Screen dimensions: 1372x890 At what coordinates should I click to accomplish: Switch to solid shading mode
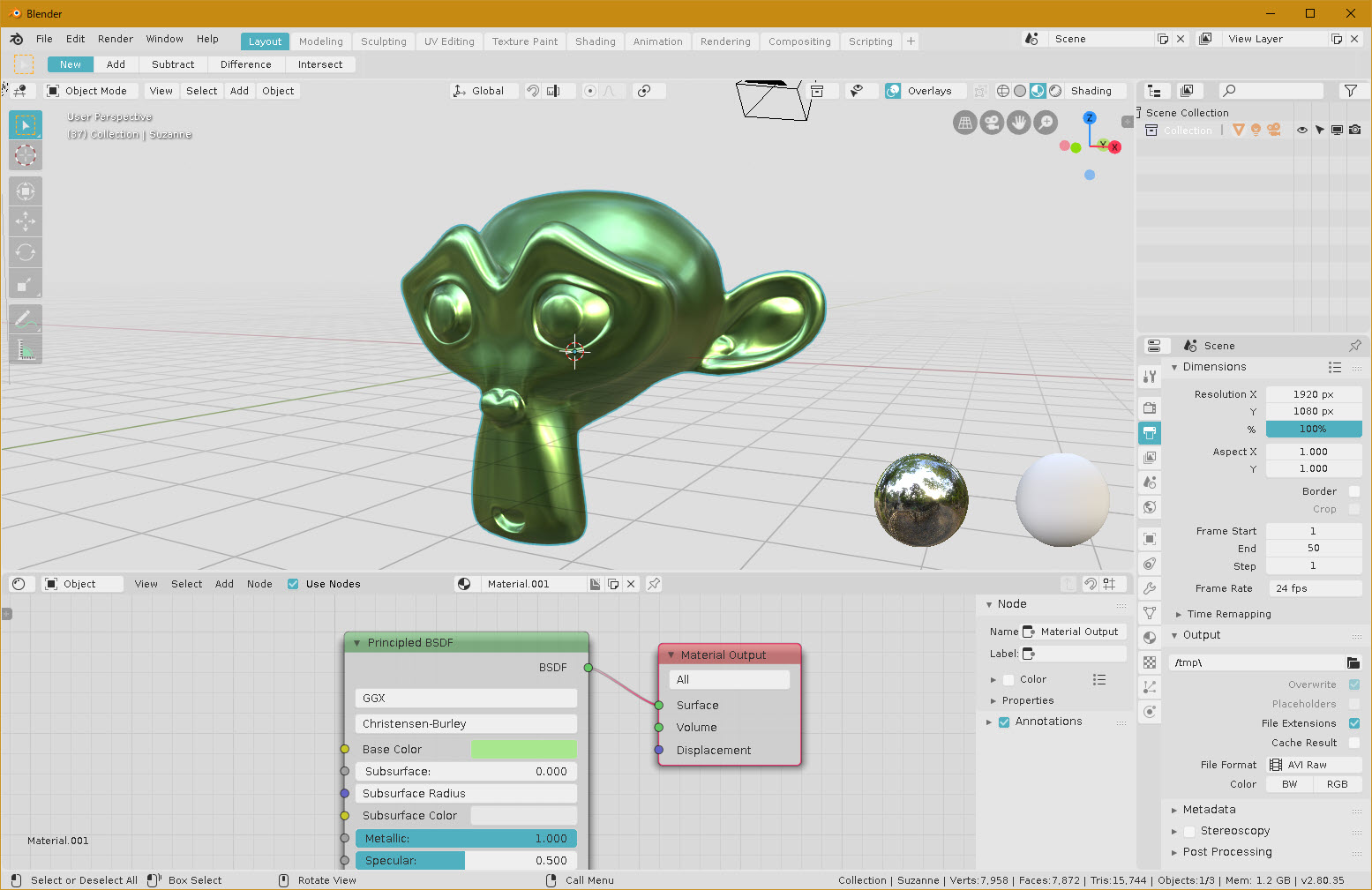click(x=1020, y=91)
